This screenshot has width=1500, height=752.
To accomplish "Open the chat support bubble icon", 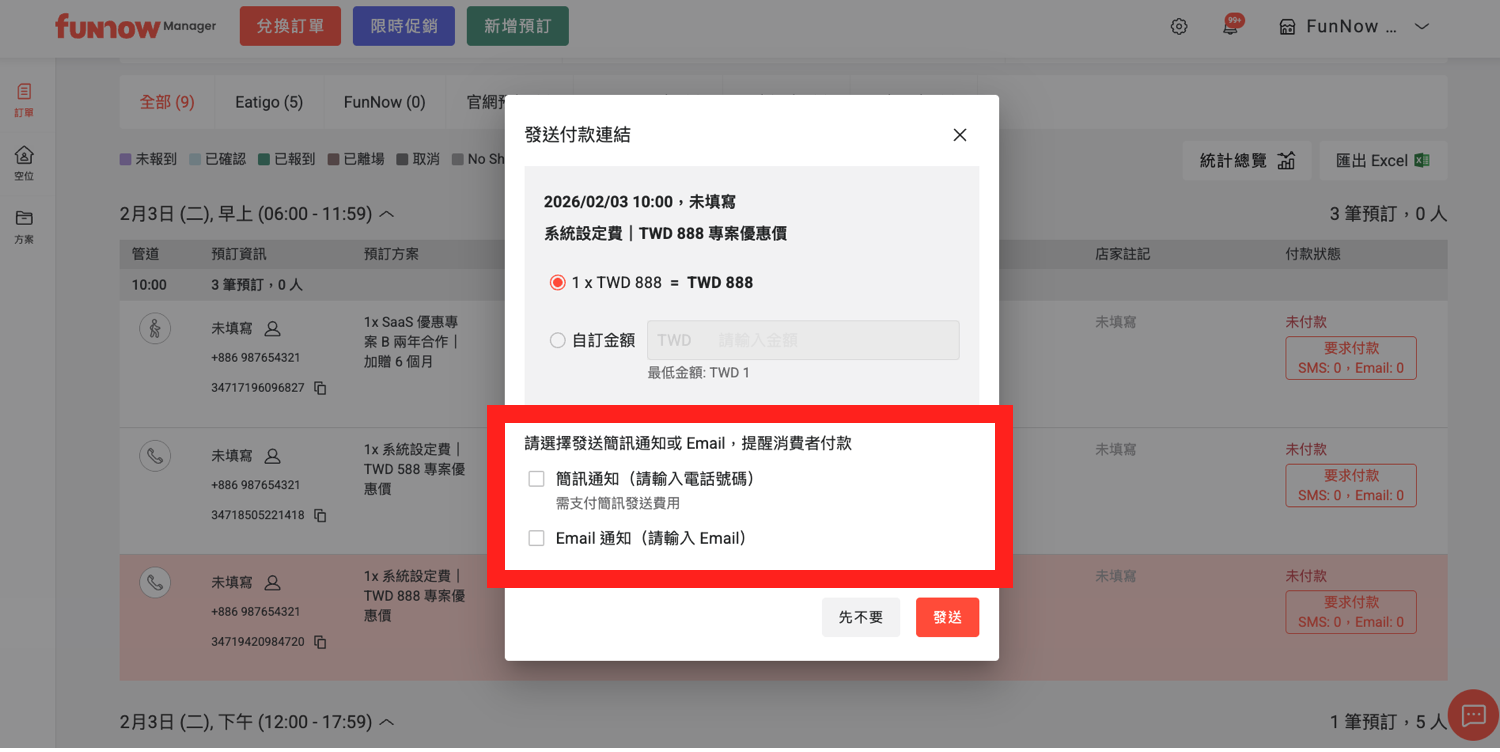I will point(1474,715).
